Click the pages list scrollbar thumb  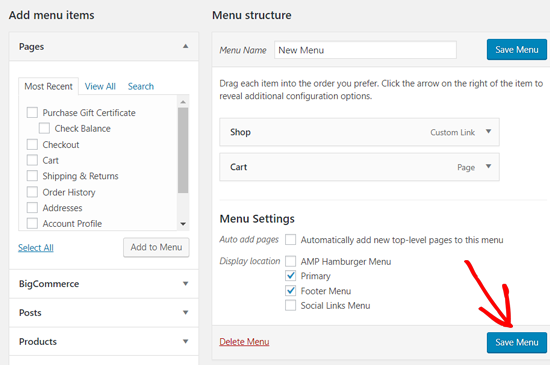click(x=183, y=150)
